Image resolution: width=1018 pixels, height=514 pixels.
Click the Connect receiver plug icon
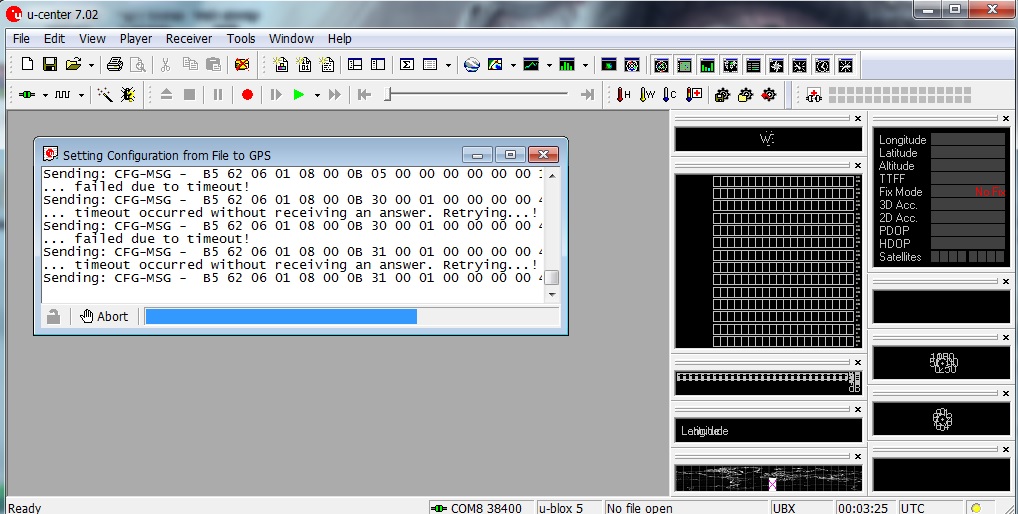click(x=27, y=95)
